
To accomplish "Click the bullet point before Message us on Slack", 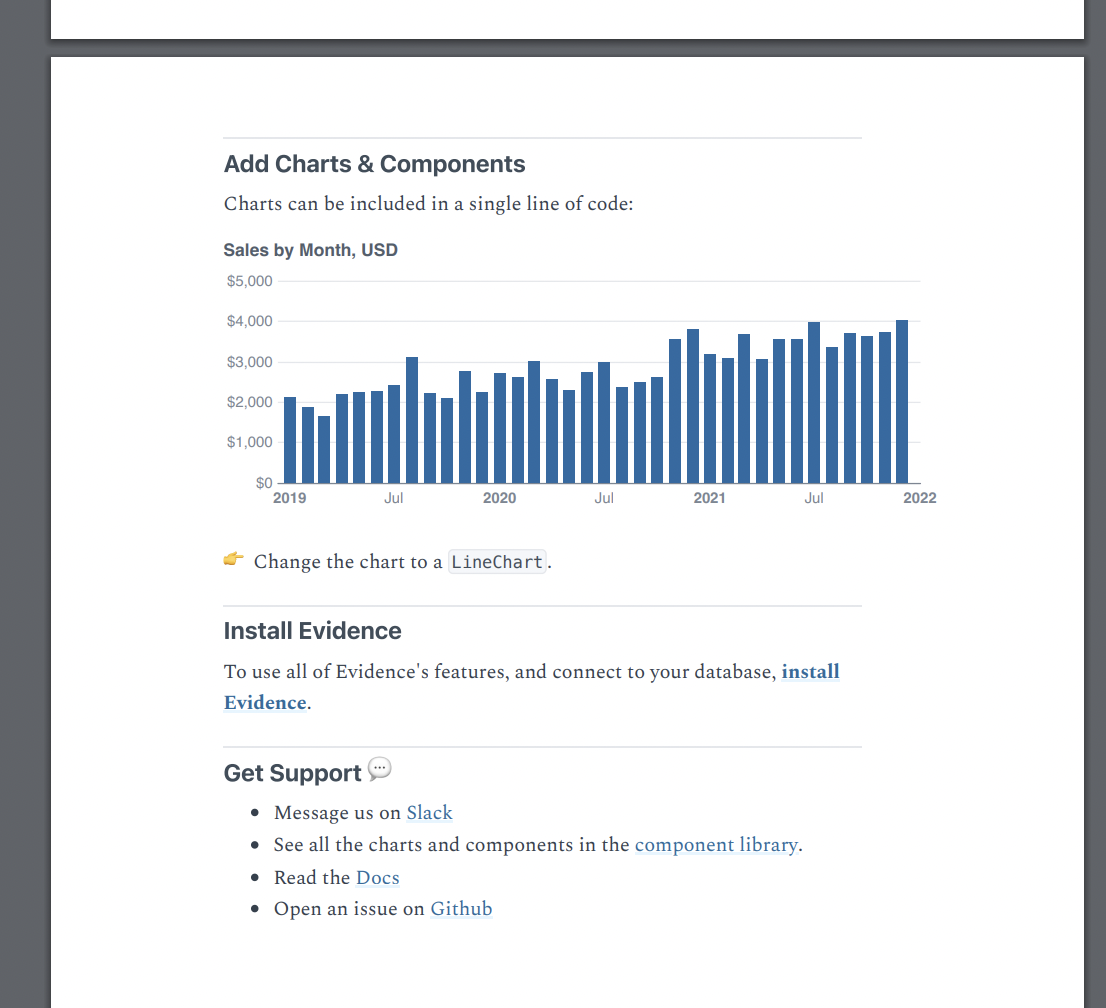I will pyautogui.click(x=257, y=812).
